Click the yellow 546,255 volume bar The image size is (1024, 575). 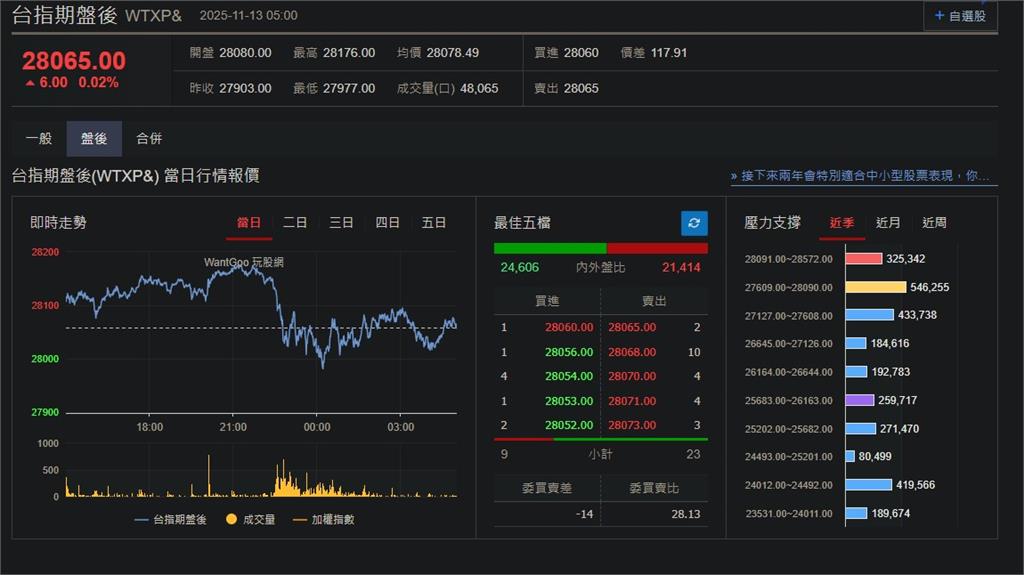[x=875, y=287]
